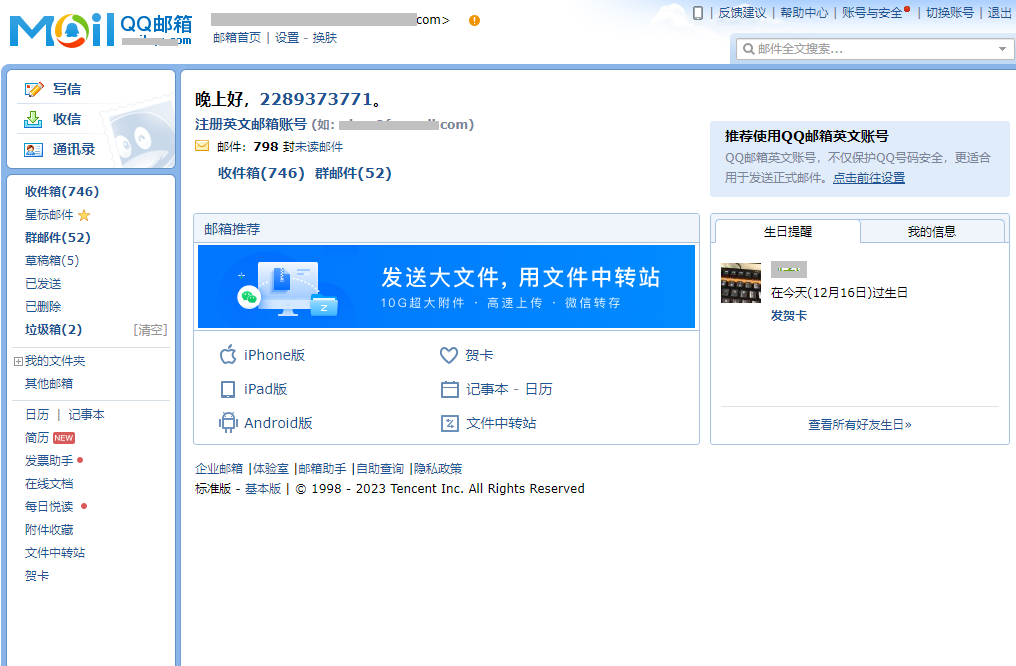Open 群邮件(52) link in greeting area
Viewport: 1016px width, 666px height.
pos(353,173)
